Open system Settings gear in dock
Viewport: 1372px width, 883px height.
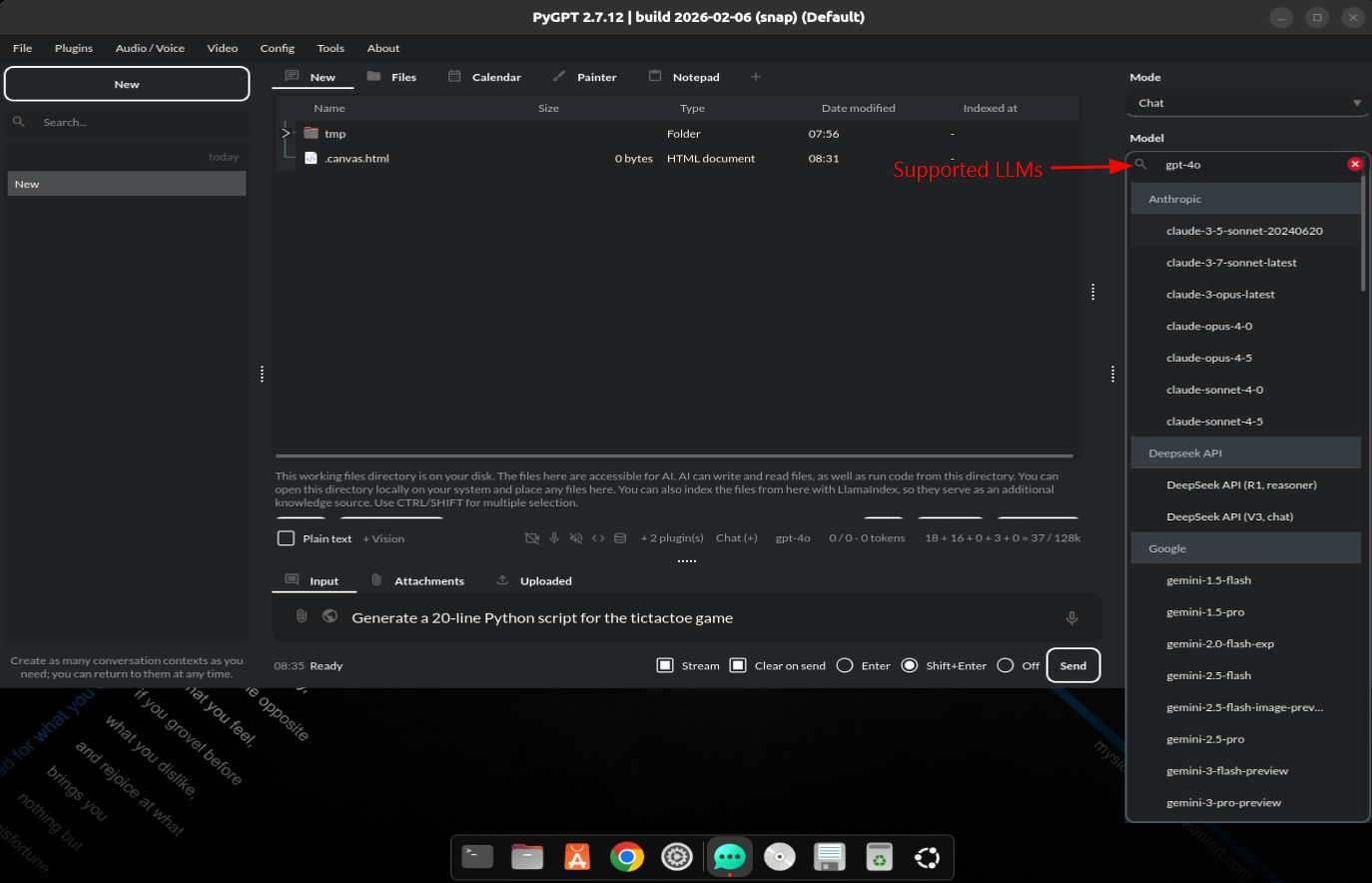[x=677, y=856]
